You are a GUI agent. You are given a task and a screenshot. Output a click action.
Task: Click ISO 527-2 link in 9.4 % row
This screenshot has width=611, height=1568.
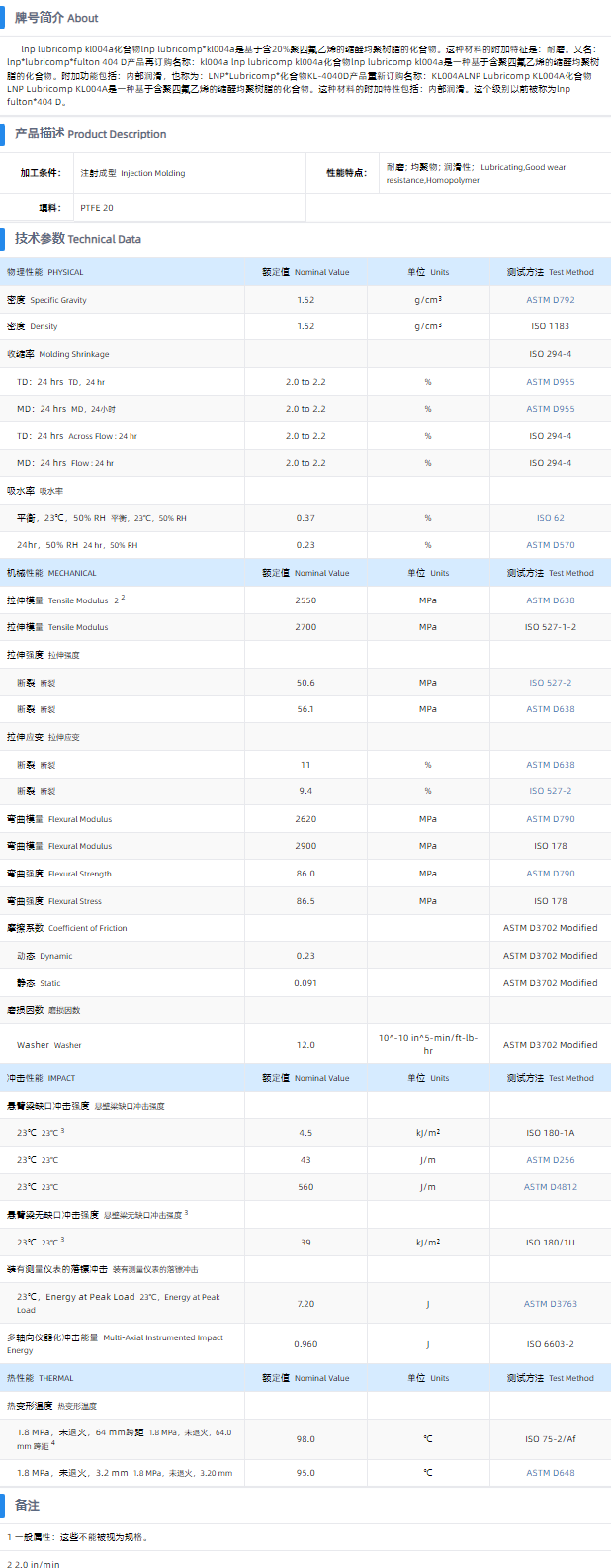coord(550,791)
